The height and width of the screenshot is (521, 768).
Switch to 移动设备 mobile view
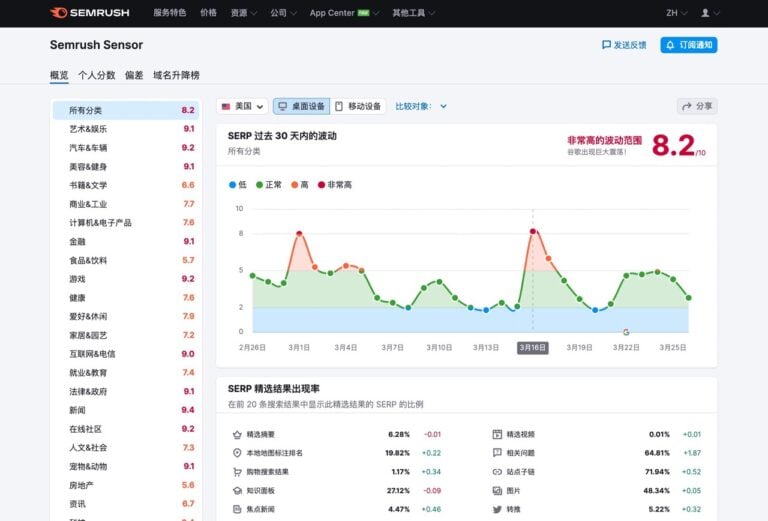click(x=358, y=106)
